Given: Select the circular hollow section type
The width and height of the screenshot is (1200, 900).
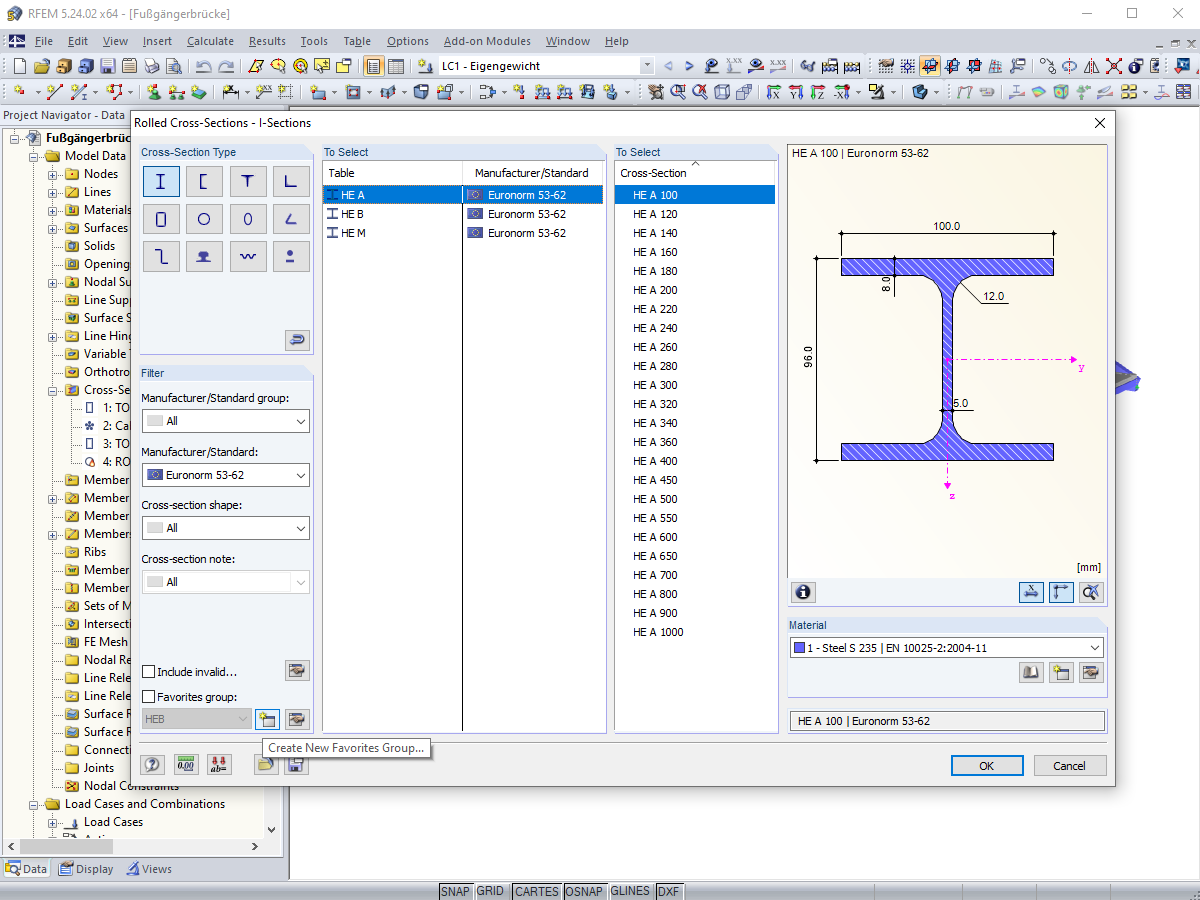Looking at the screenshot, I should 204,219.
